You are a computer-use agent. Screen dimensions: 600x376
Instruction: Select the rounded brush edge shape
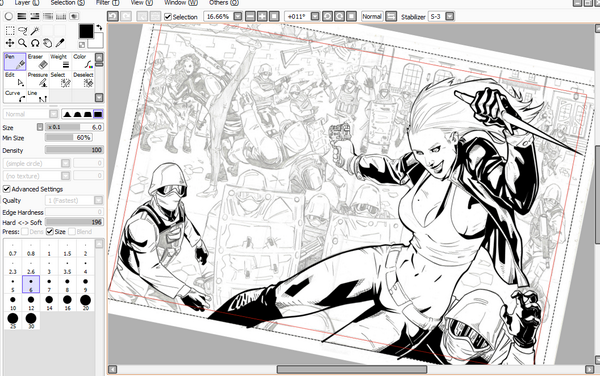77,114
